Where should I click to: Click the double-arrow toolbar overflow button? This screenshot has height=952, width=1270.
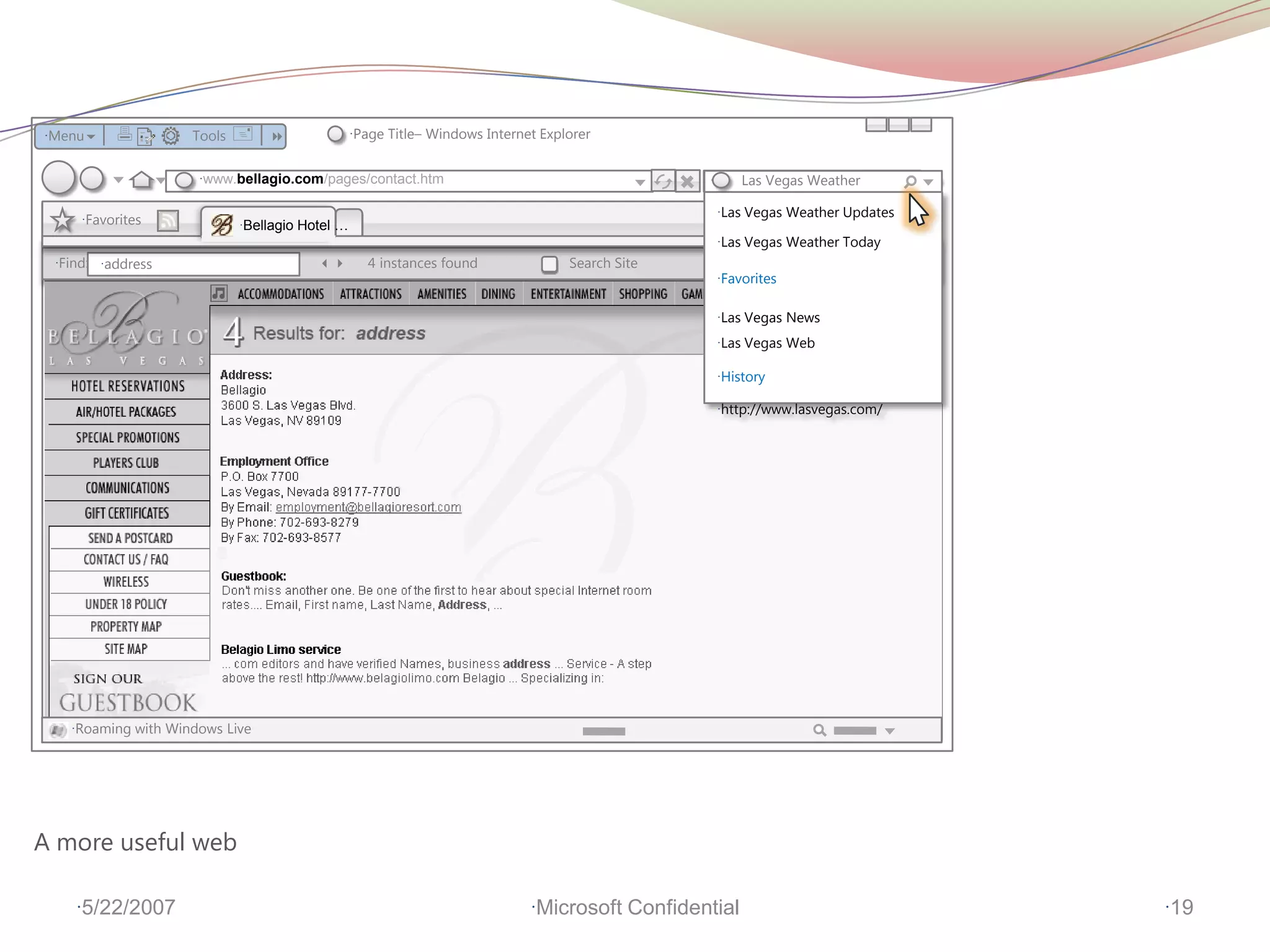point(277,136)
